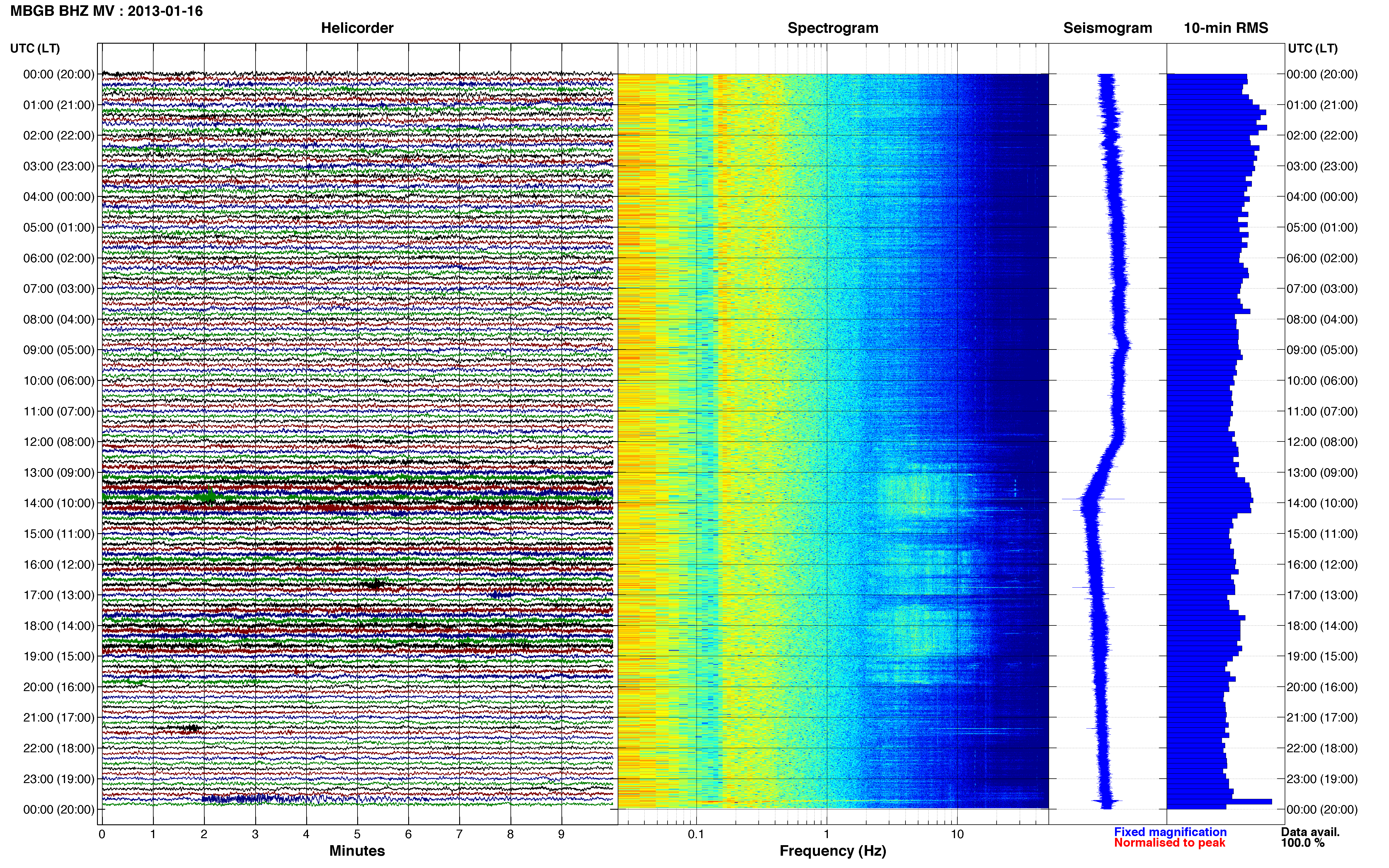Click the right 'UTC (LT)' axis label
Screen dimensions: 1389x868
click(1312, 48)
